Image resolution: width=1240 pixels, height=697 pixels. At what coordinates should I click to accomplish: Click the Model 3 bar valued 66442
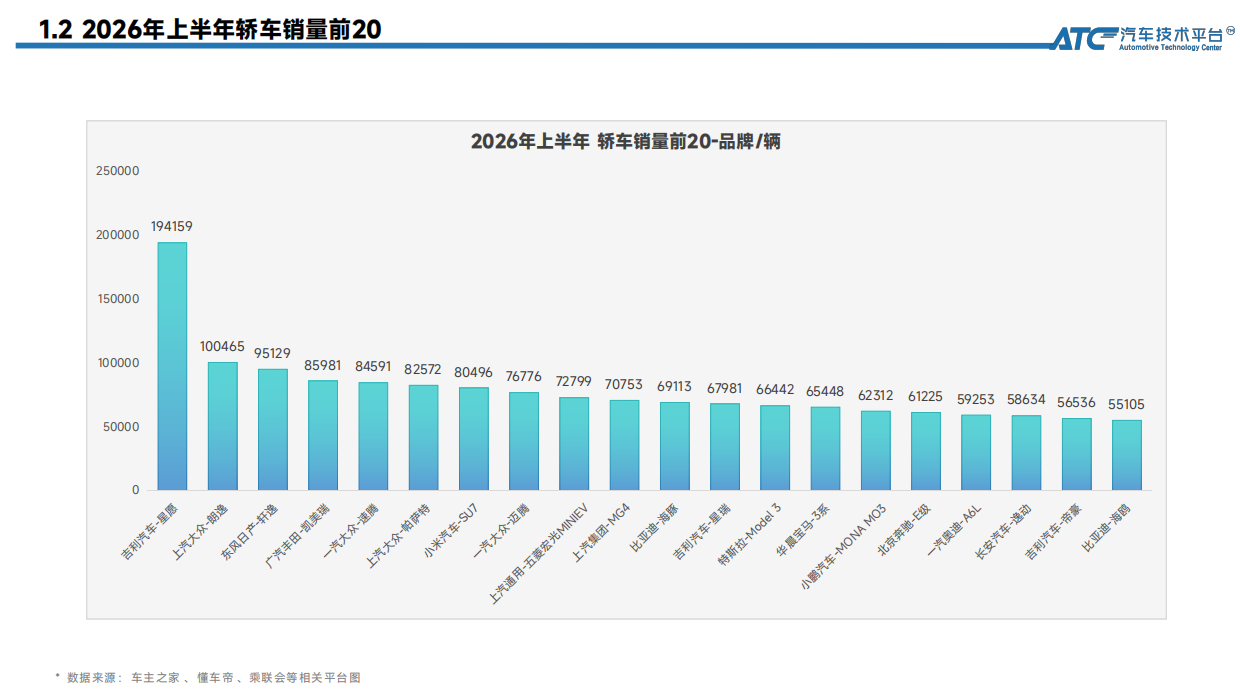click(775, 448)
